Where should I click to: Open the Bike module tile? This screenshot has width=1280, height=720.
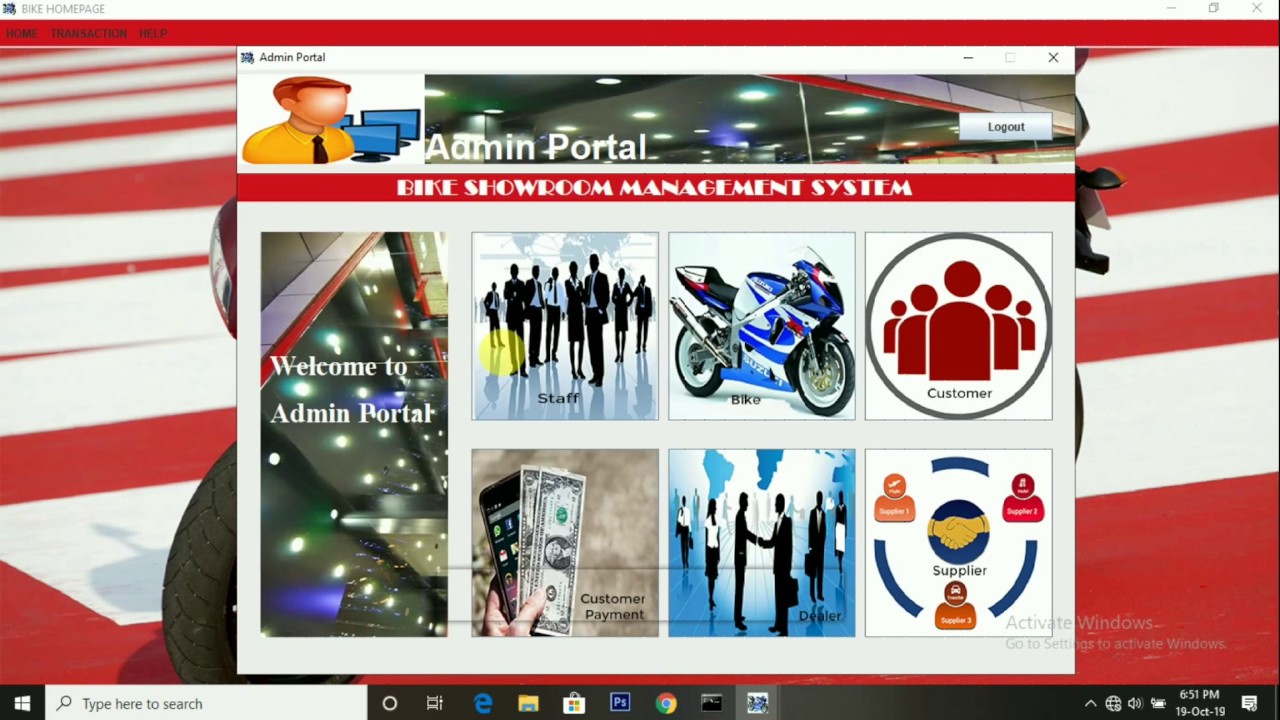click(x=762, y=326)
